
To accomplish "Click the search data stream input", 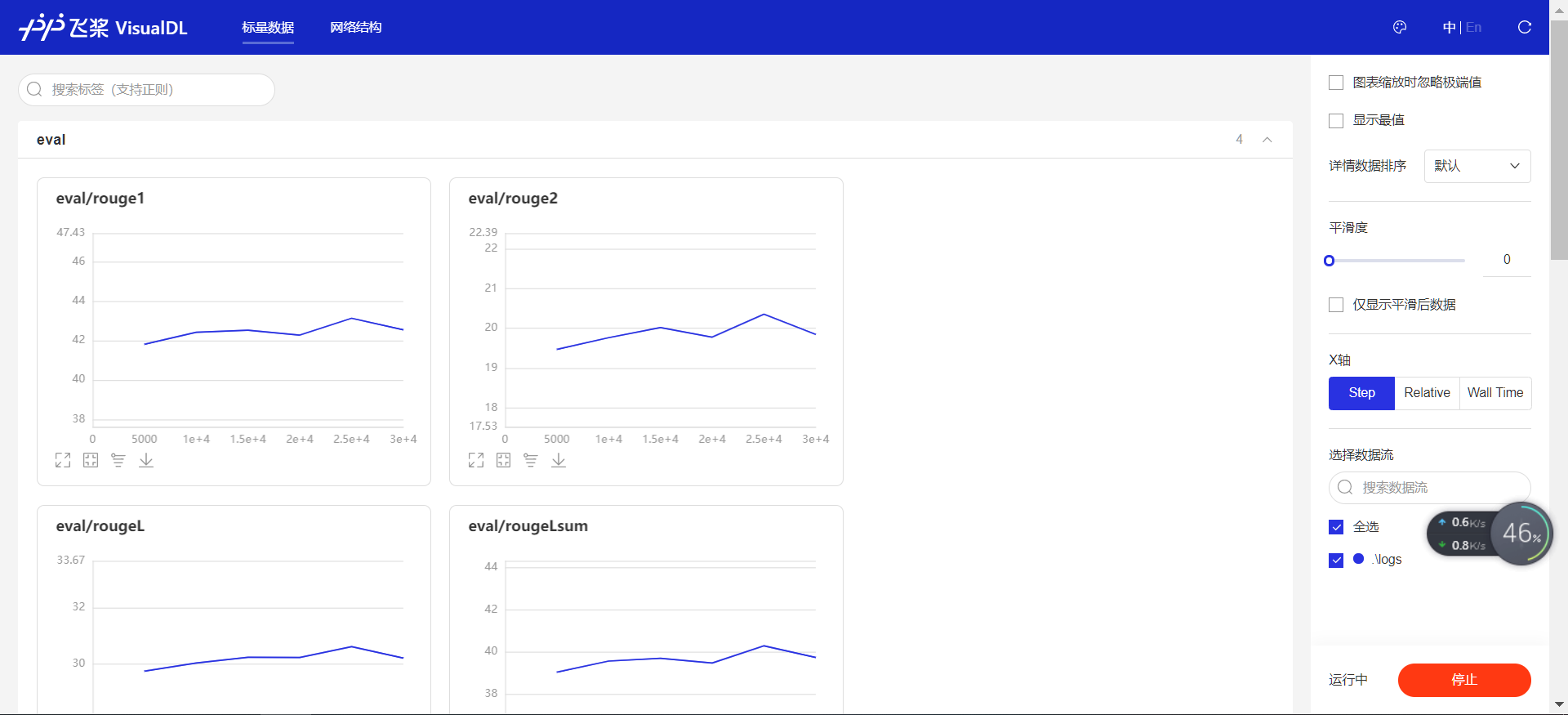I will [1430, 487].
